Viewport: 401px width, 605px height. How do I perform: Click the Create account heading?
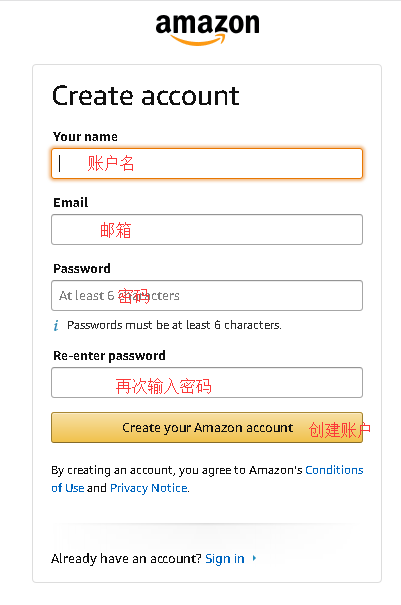[x=146, y=96]
